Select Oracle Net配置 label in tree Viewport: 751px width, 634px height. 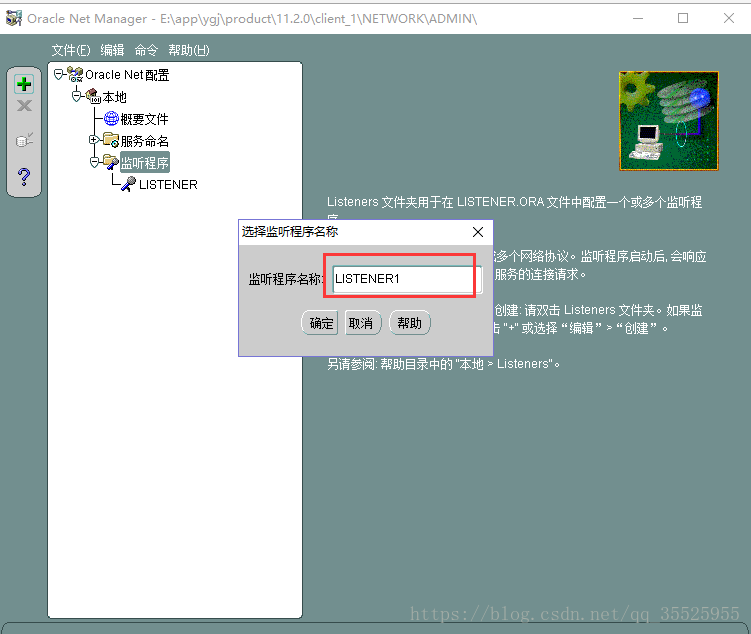[x=127, y=75]
